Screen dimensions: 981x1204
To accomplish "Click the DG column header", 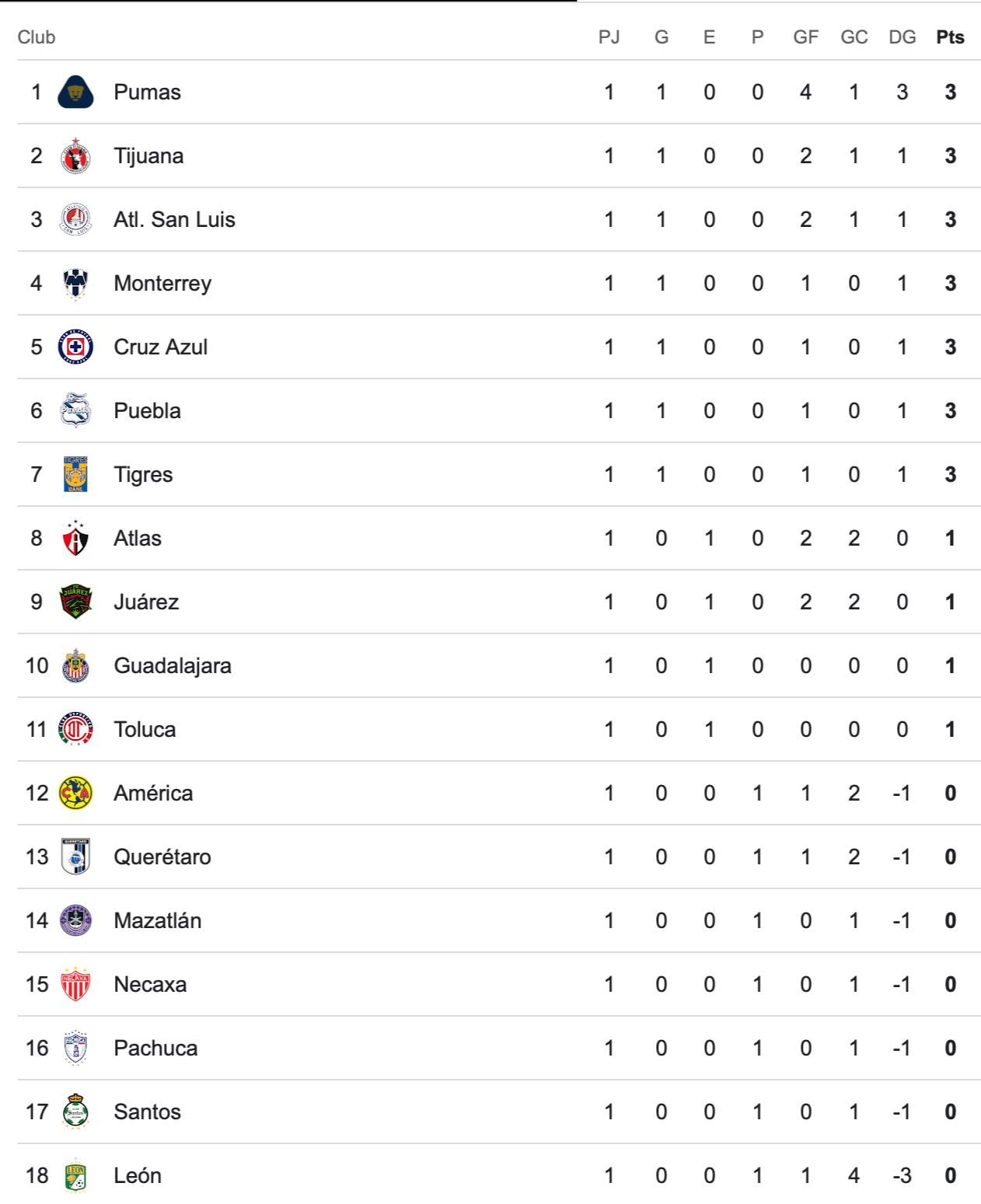I will tap(902, 37).
